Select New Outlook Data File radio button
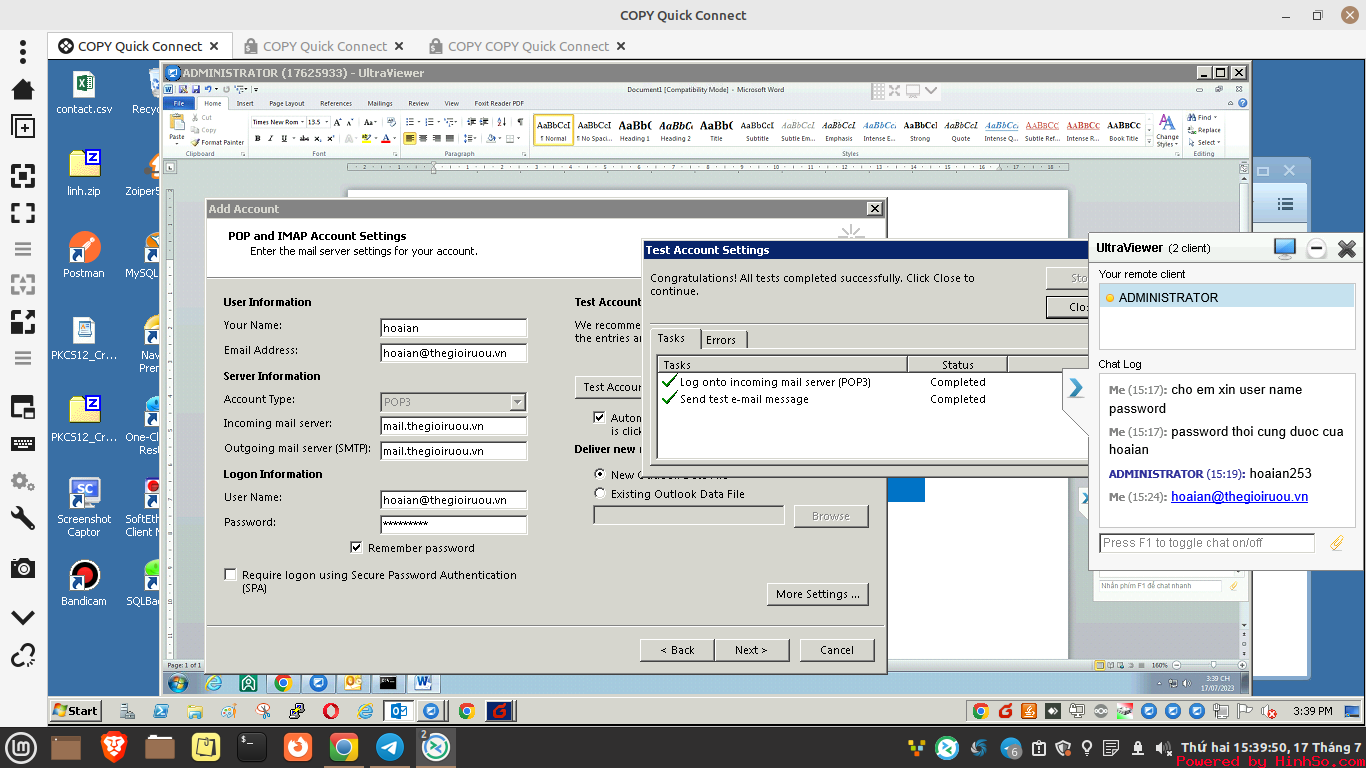 [600, 475]
